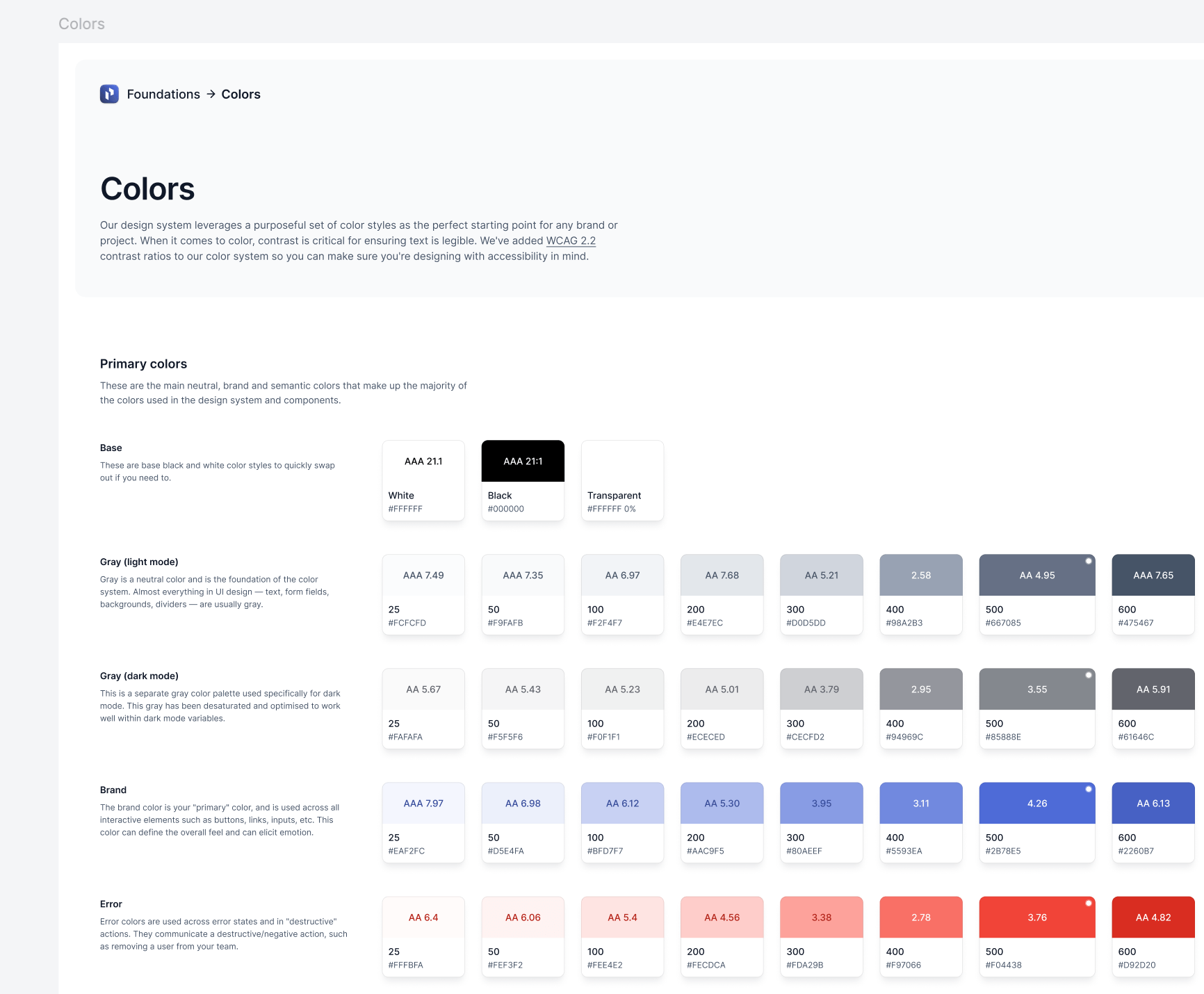
Task: Choose gray dark swatch #61646C
Action: pos(1153,708)
